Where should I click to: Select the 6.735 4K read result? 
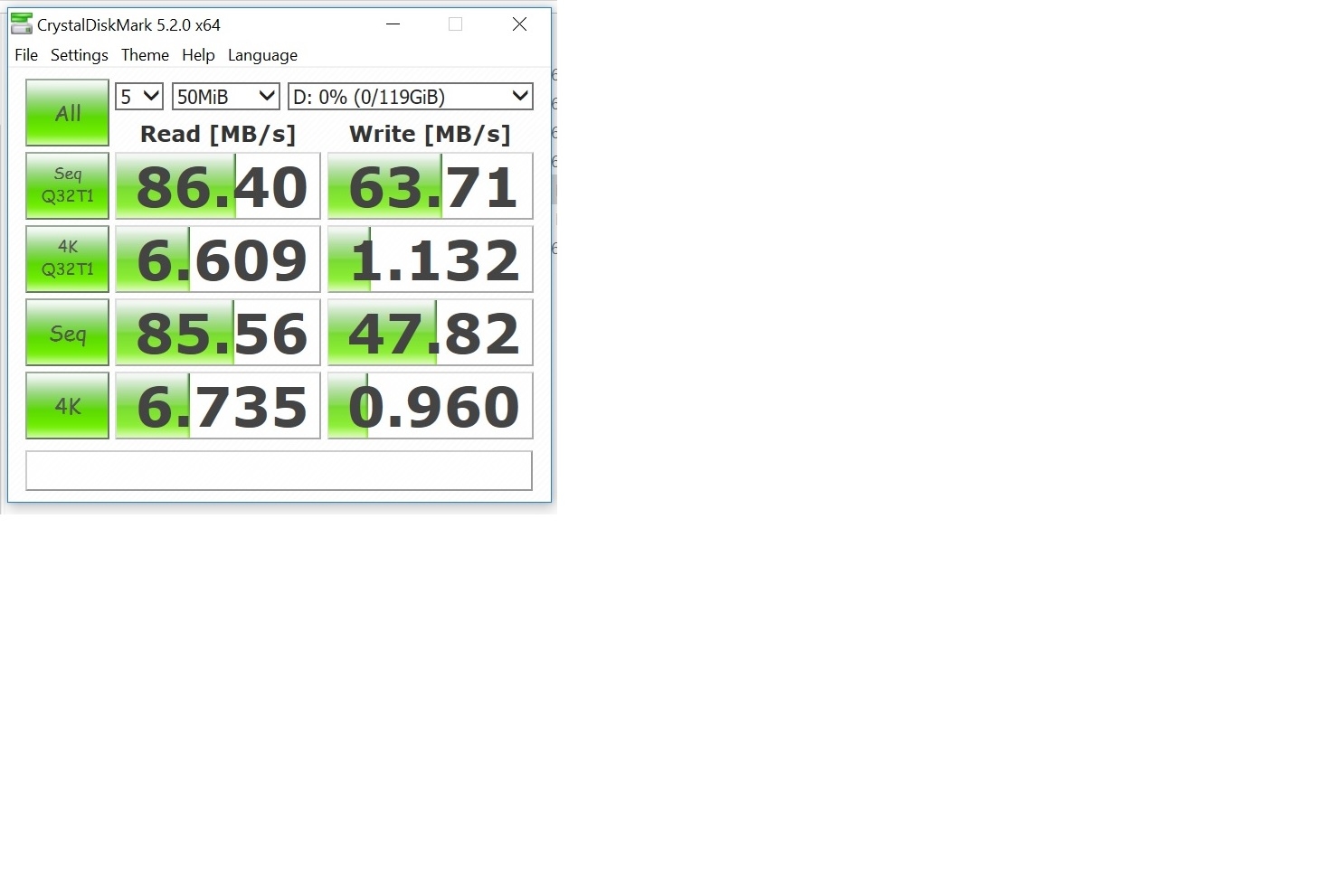pos(218,406)
